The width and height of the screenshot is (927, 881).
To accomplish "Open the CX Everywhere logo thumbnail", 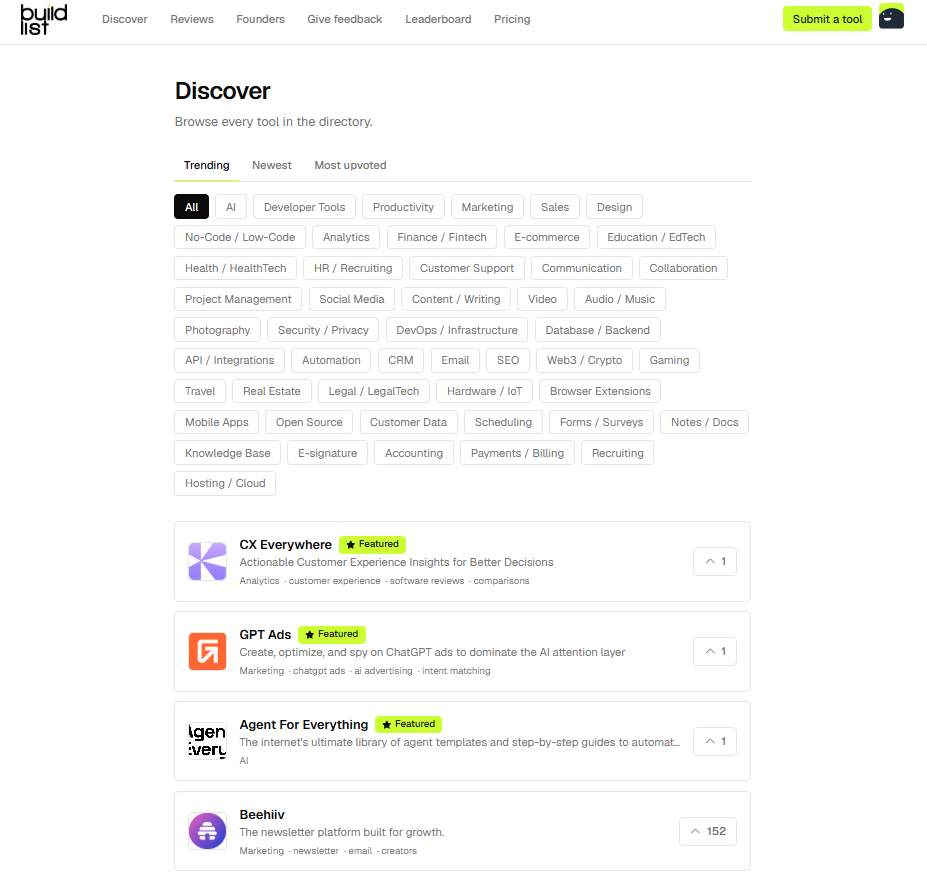I will [x=207, y=561].
